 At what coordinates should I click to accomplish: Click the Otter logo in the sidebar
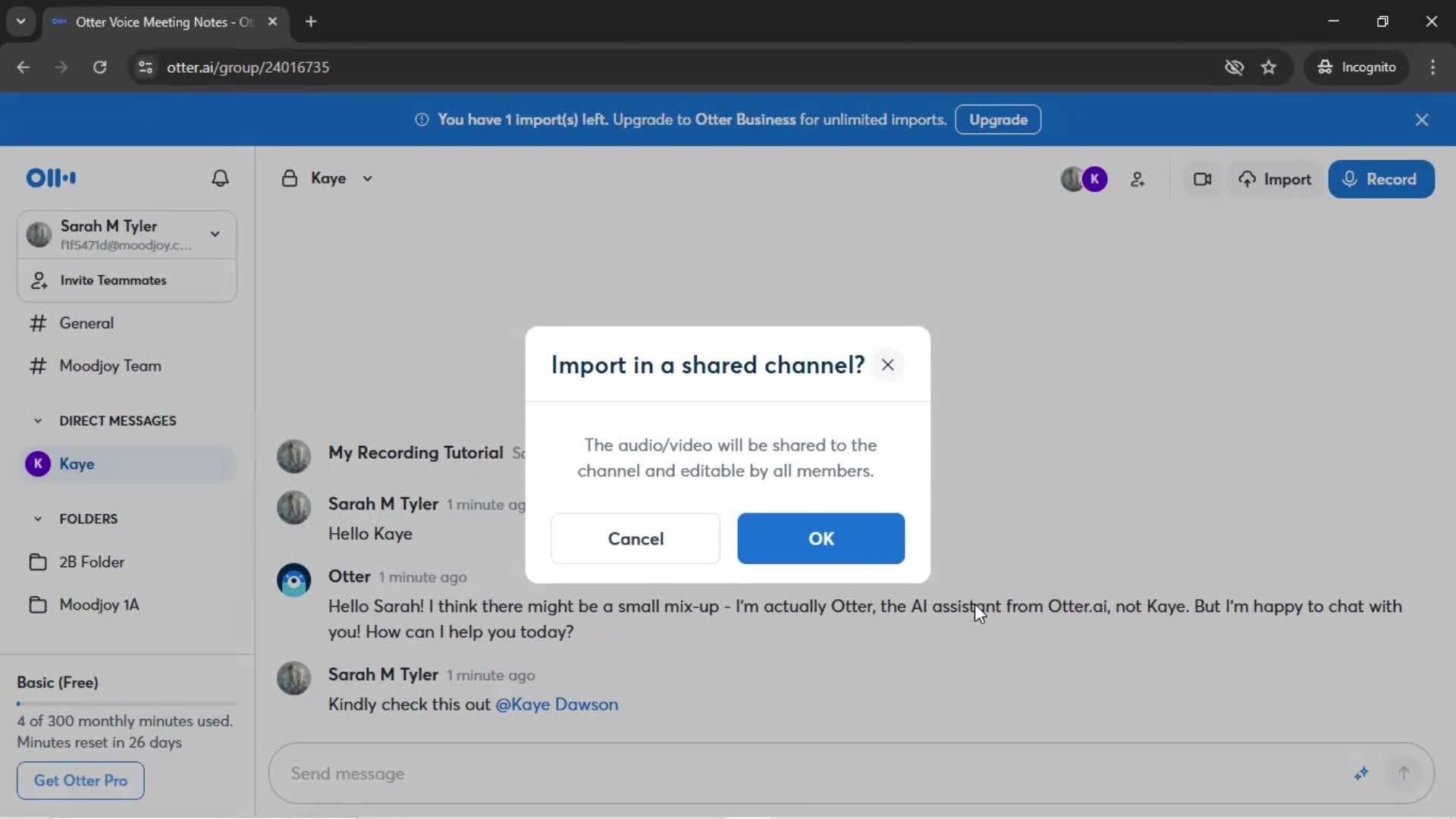tap(51, 177)
